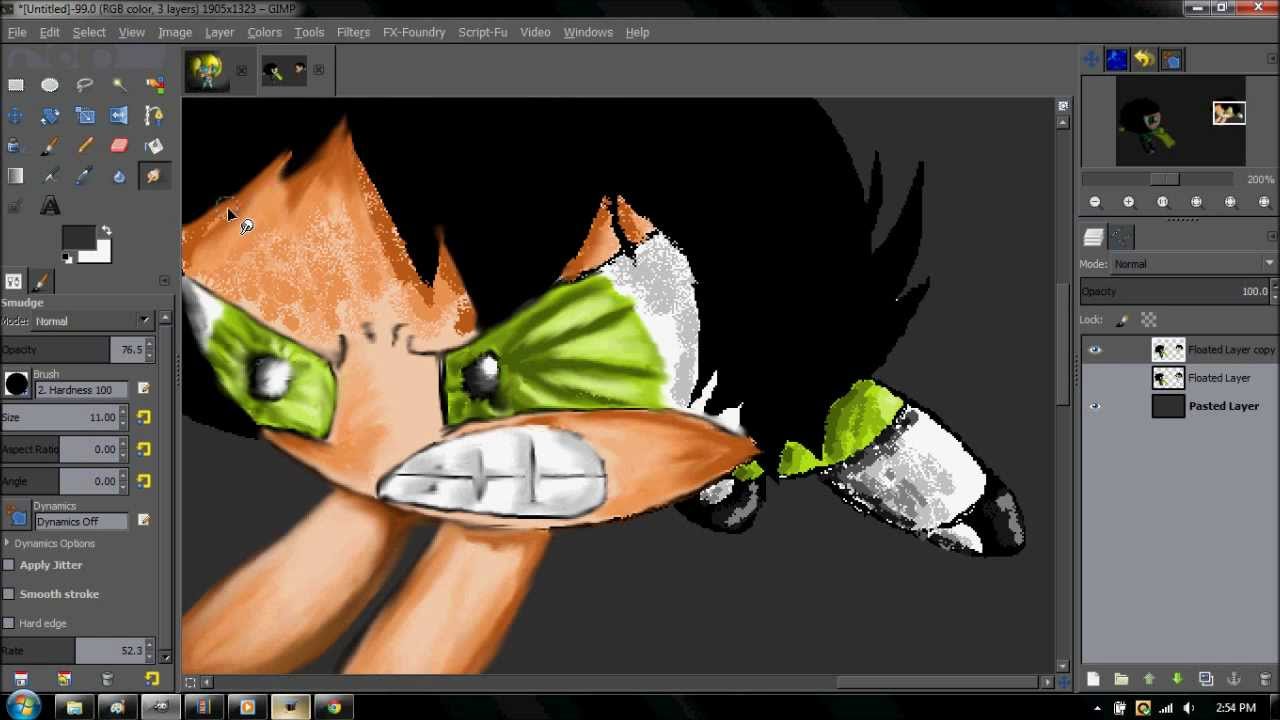Raise the selected layer
The image size is (1280, 720).
[1149, 679]
